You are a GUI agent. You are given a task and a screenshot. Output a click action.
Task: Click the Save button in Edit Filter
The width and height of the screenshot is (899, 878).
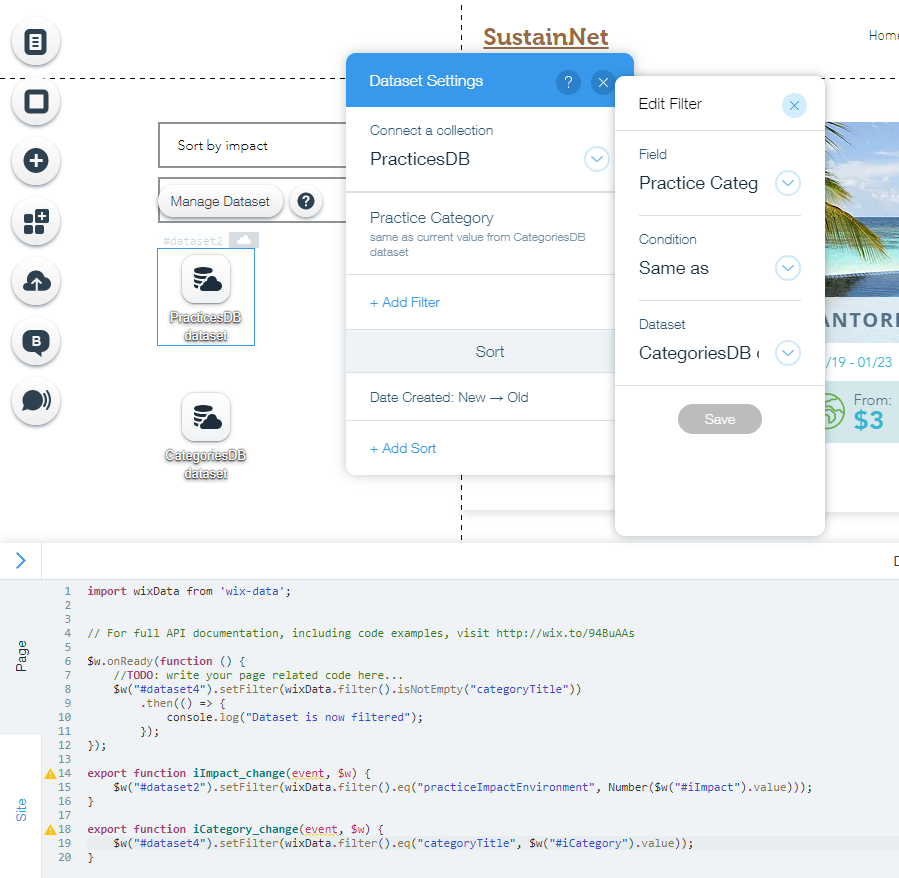720,419
